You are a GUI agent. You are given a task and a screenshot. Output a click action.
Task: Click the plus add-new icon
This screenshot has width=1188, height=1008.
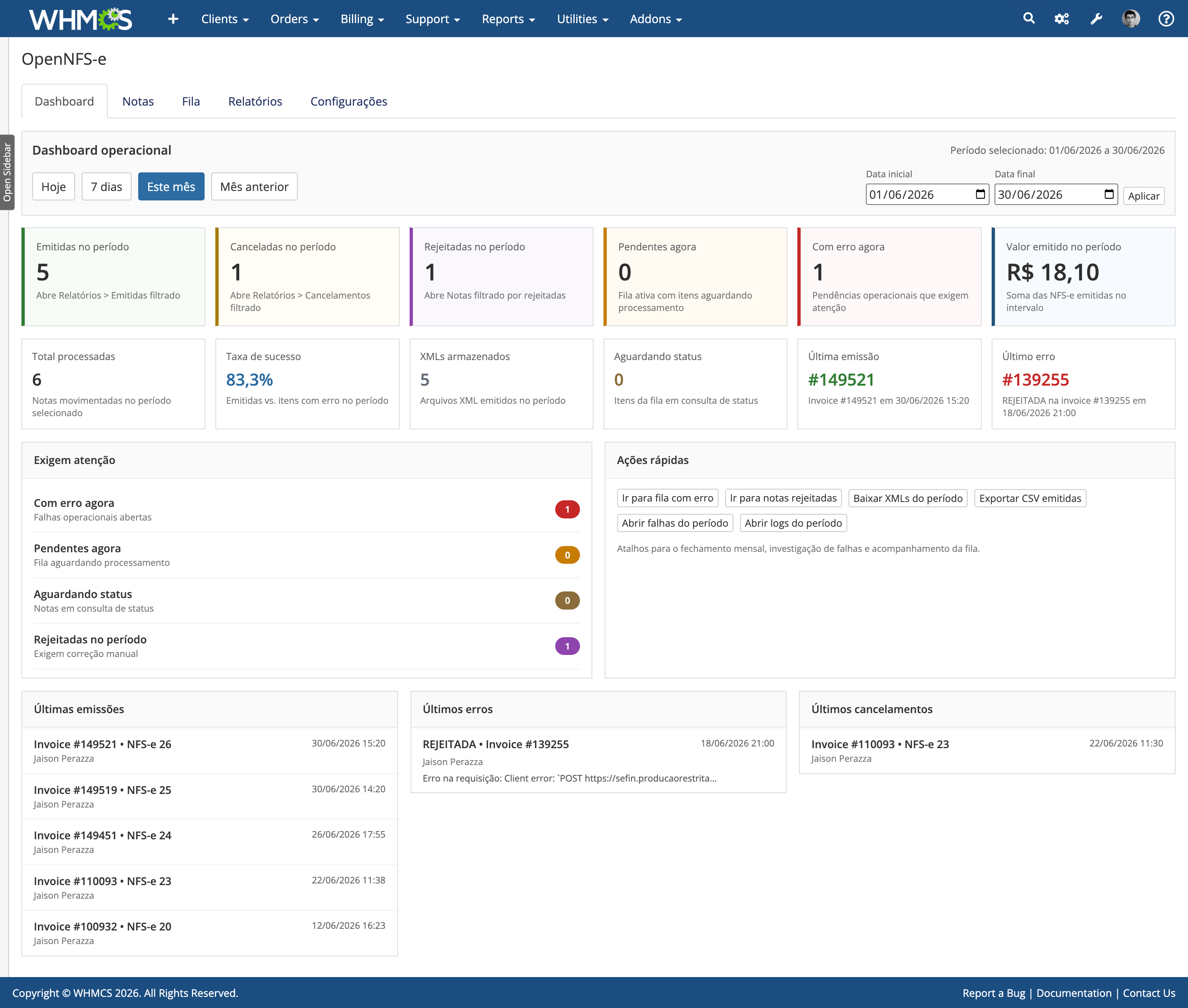click(173, 19)
